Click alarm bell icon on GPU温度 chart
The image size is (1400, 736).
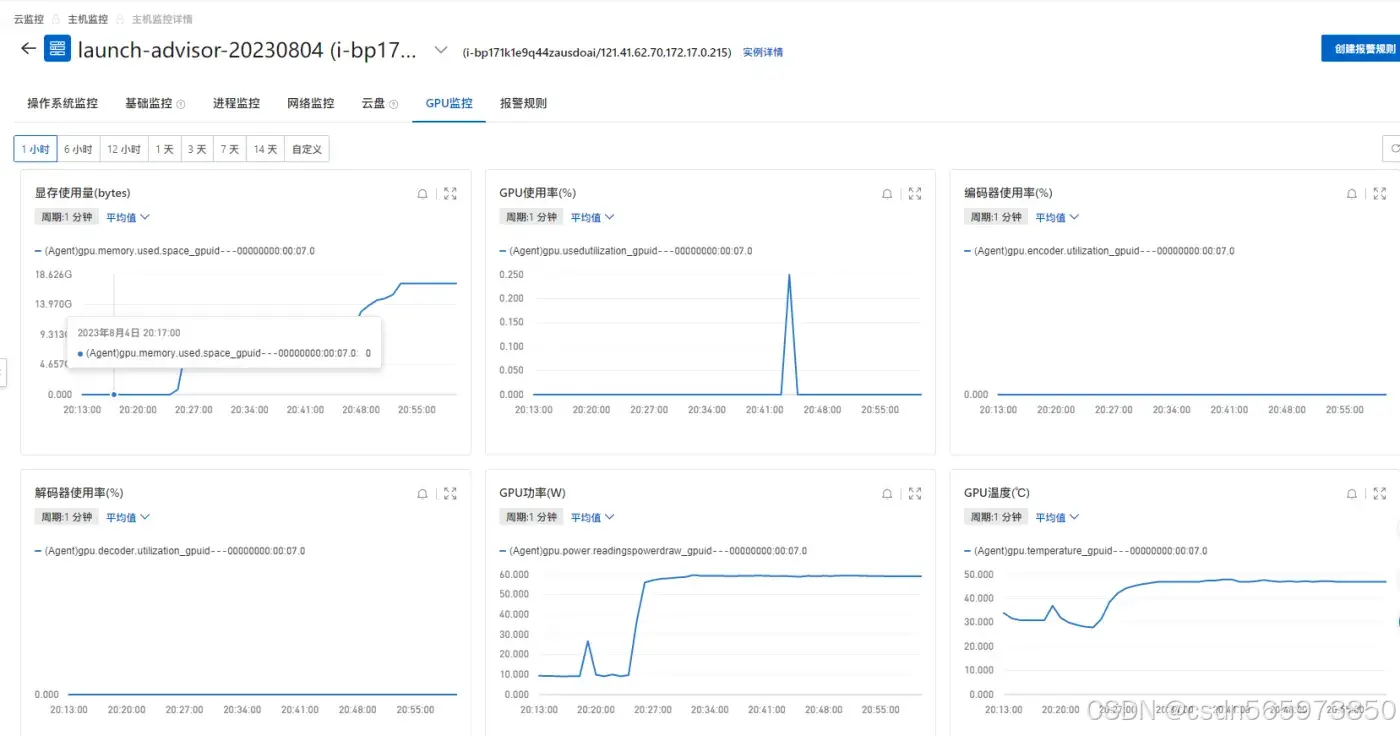coord(1352,494)
